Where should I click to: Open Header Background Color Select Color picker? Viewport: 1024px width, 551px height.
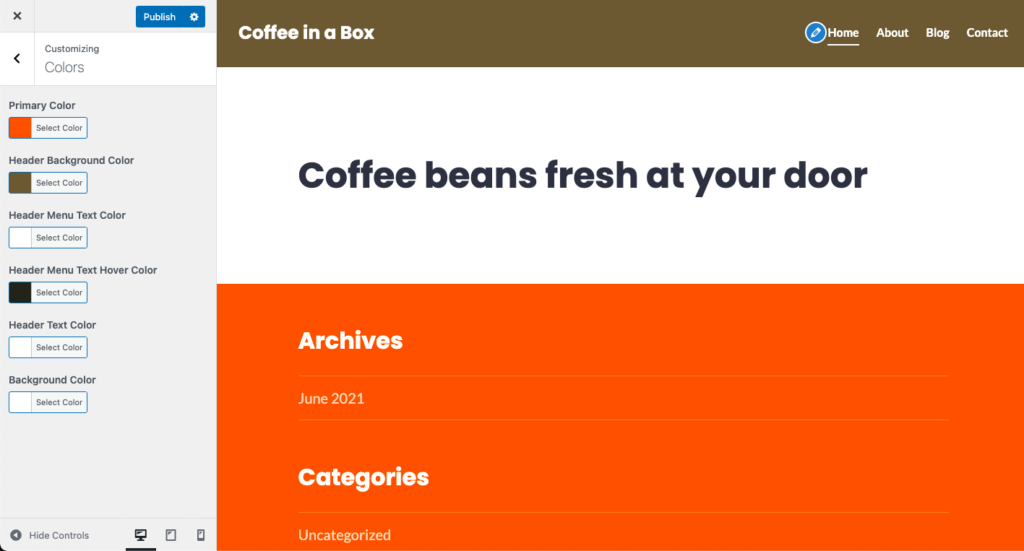59,183
